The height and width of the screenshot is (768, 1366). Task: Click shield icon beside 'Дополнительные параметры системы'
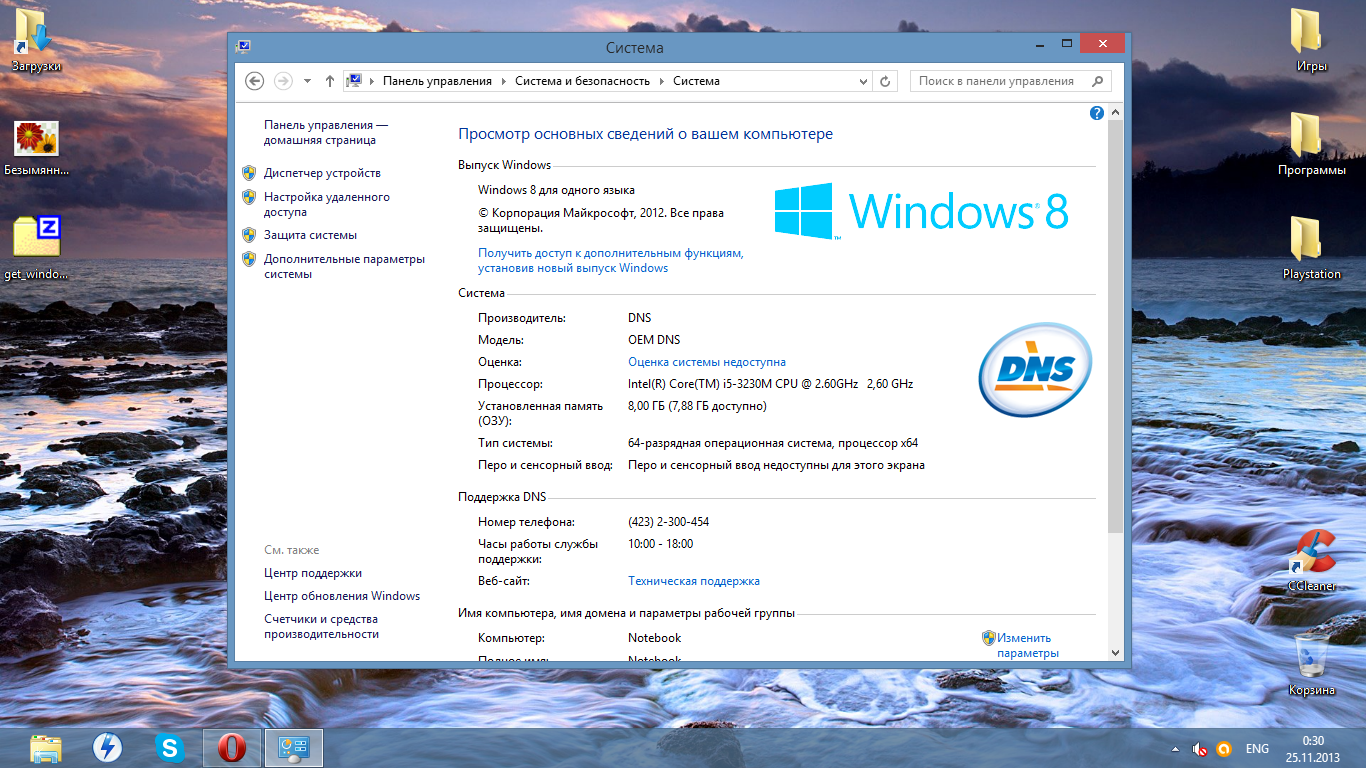(249, 259)
